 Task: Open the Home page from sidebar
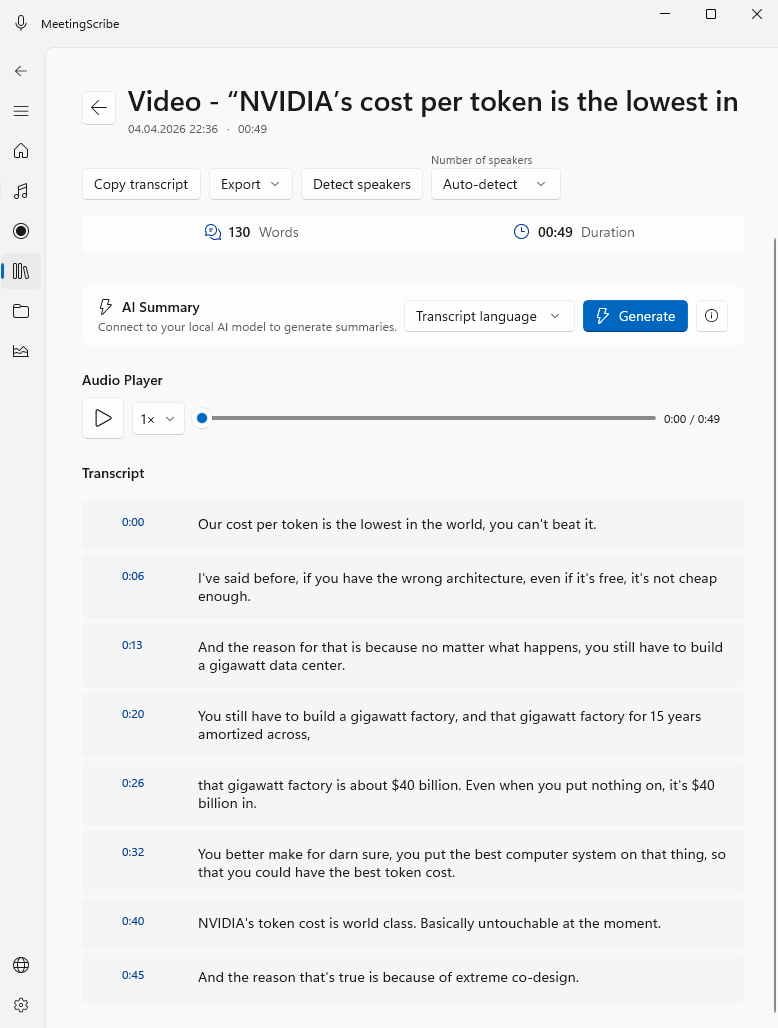pos(21,151)
